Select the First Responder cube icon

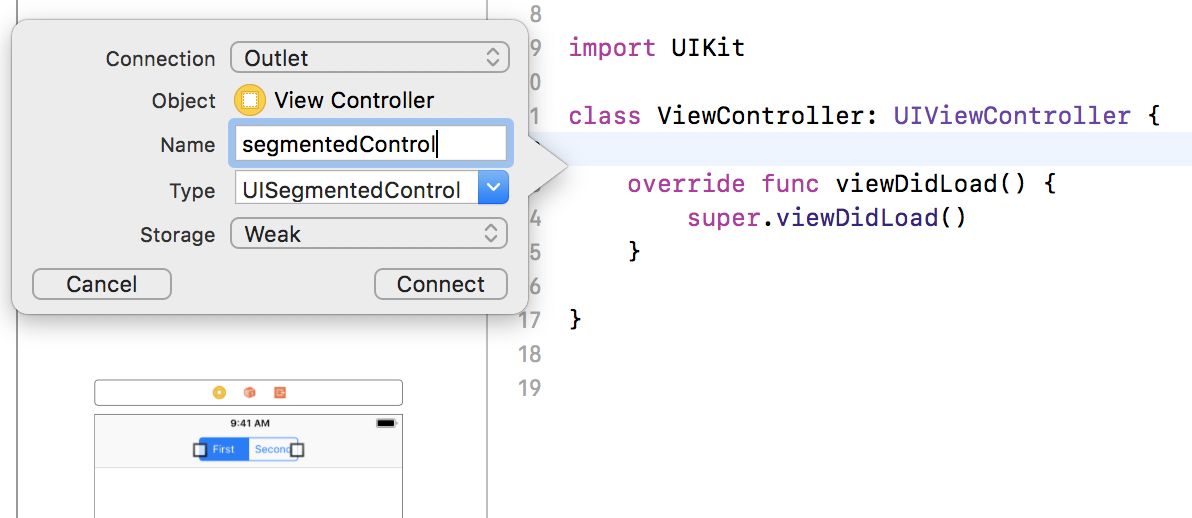click(x=249, y=392)
